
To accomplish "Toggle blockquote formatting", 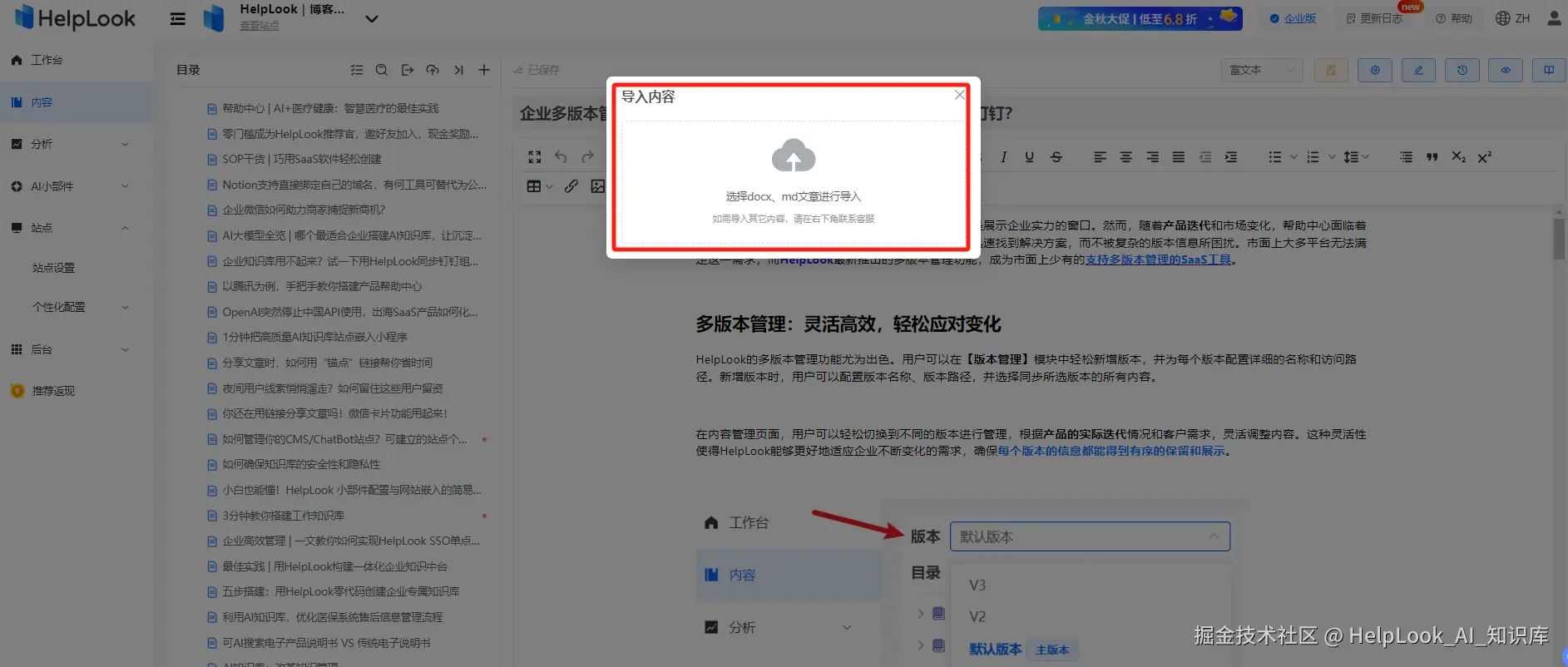I will pyautogui.click(x=1432, y=156).
